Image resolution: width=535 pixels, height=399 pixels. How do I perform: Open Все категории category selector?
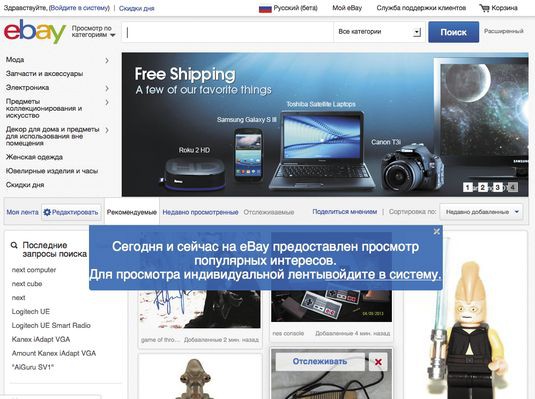tap(379, 32)
